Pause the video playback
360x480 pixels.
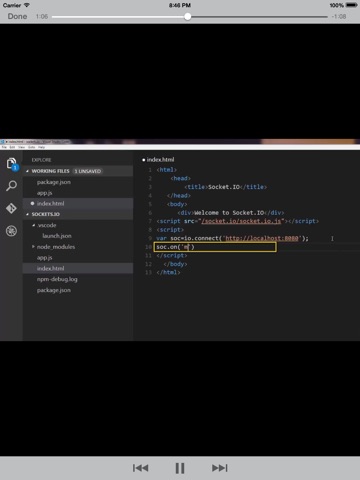[x=180, y=468]
